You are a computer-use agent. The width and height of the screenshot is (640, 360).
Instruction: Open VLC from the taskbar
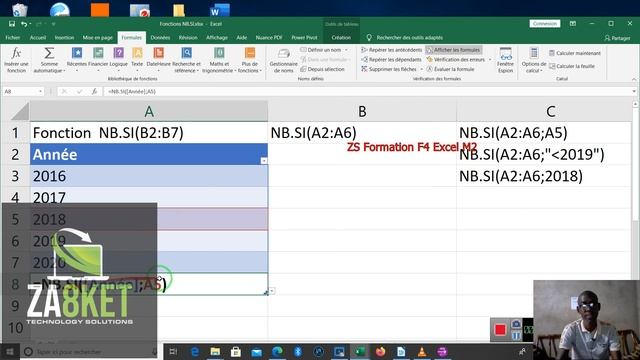pos(422,351)
